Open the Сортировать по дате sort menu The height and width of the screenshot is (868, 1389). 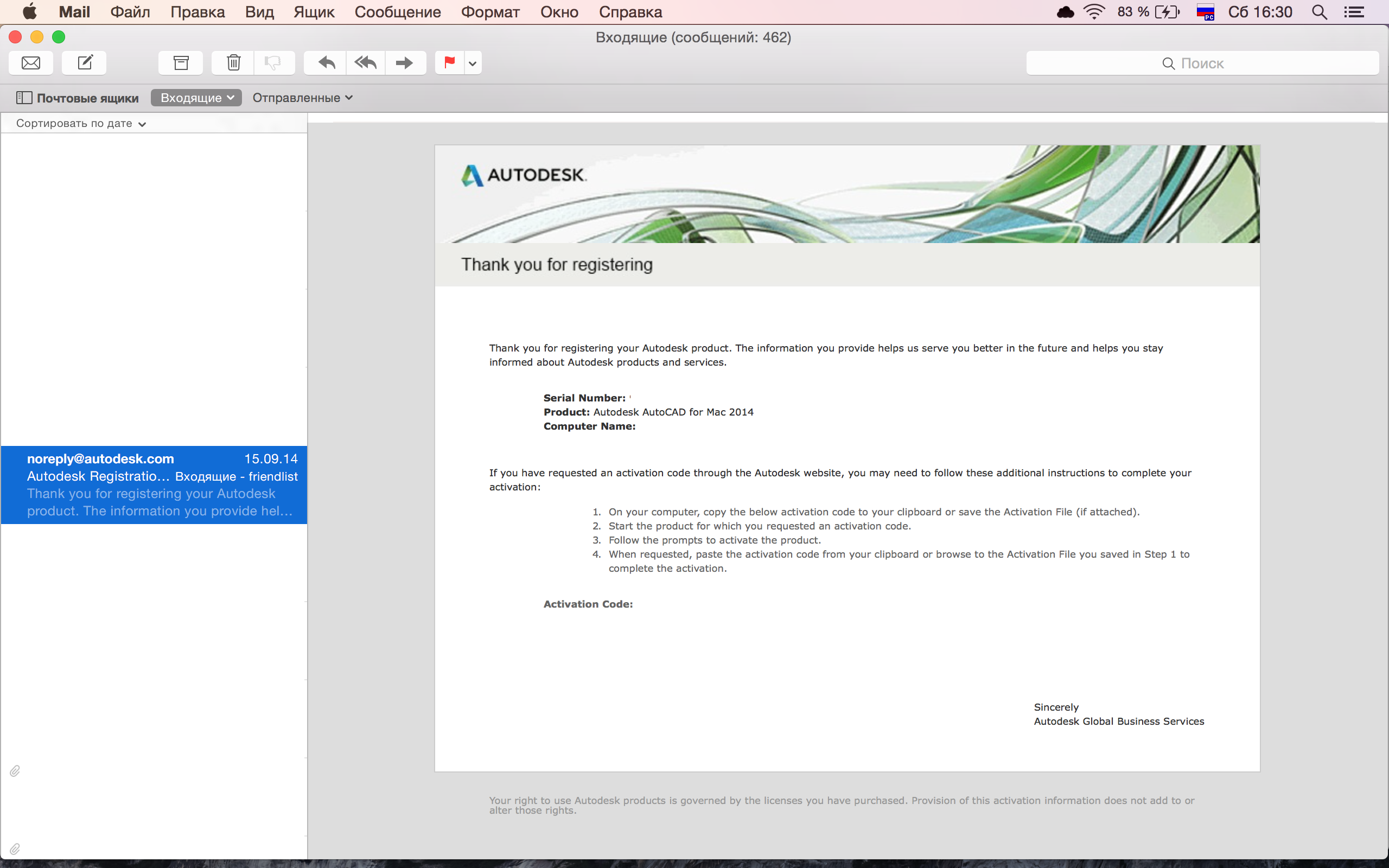[x=81, y=124]
